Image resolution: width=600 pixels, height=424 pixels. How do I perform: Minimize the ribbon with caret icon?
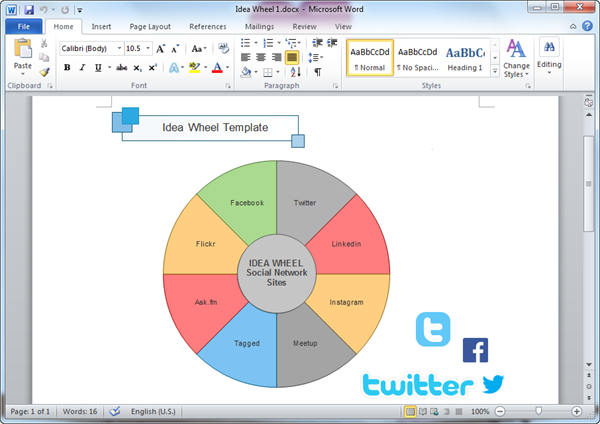[x=573, y=26]
